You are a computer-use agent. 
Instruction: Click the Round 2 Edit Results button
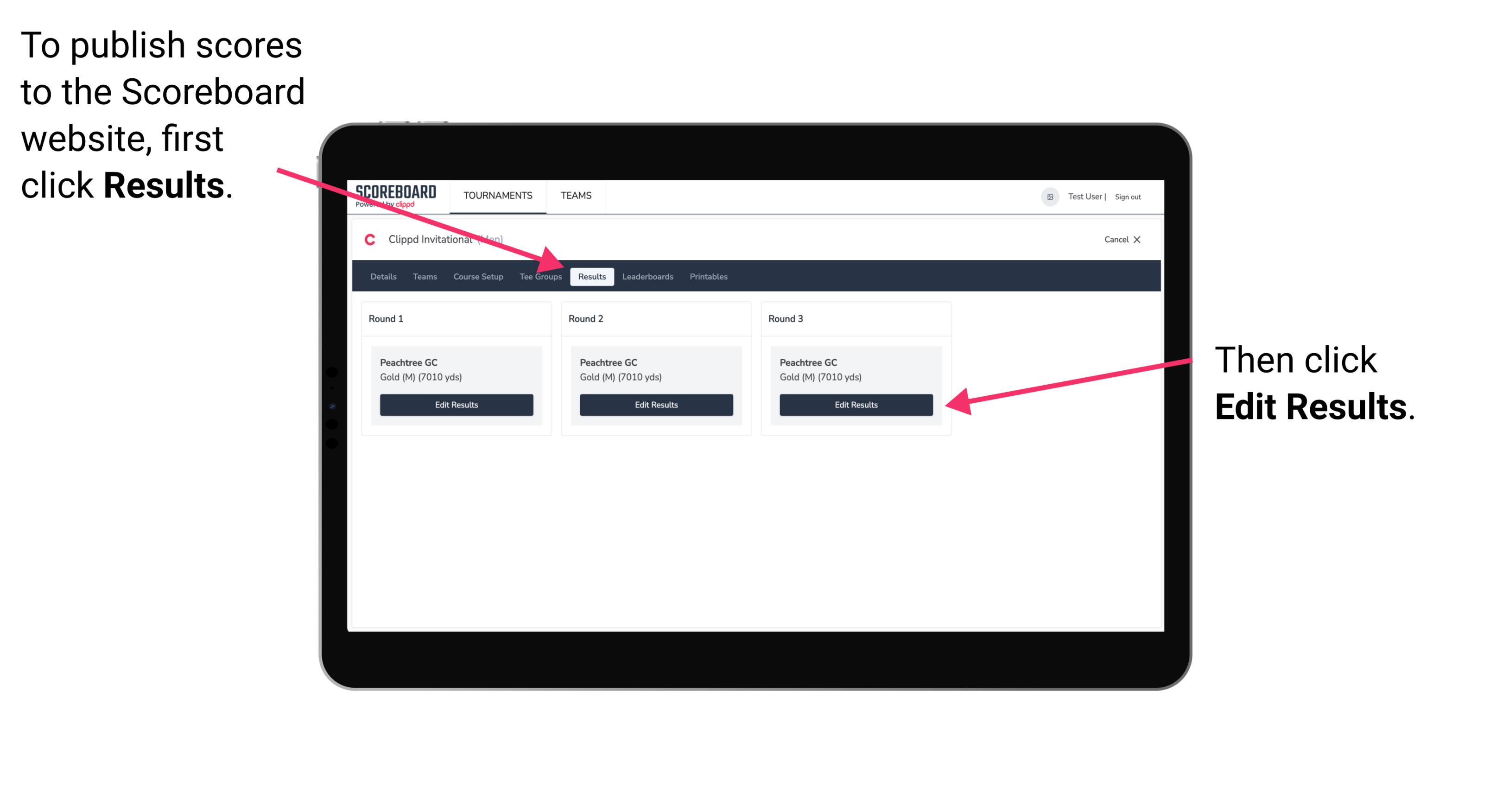pos(656,405)
